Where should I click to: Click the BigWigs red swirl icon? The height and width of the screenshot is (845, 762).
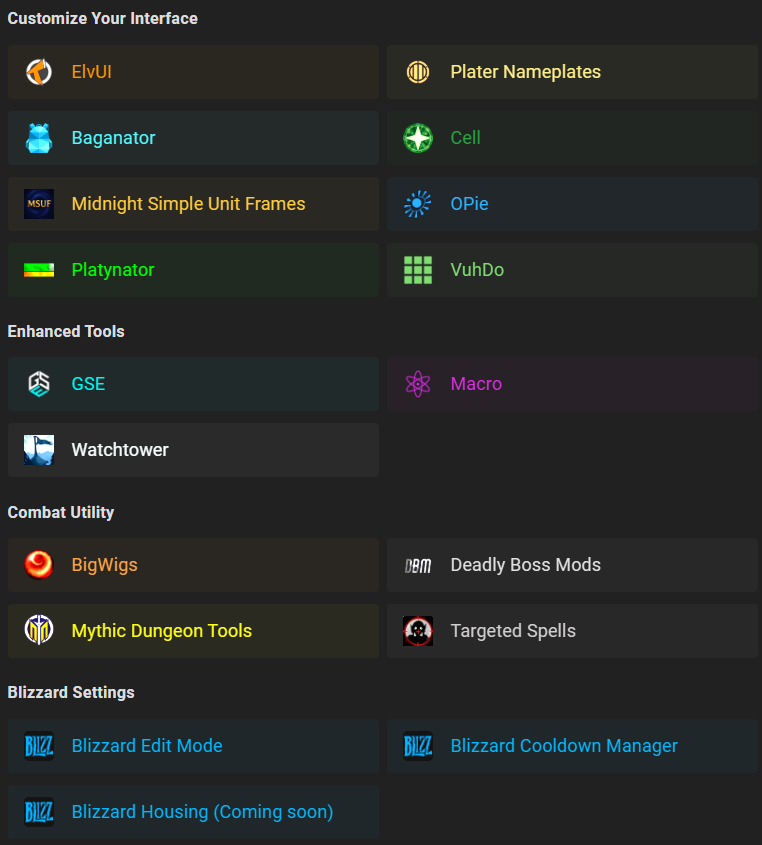(x=39, y=565)
